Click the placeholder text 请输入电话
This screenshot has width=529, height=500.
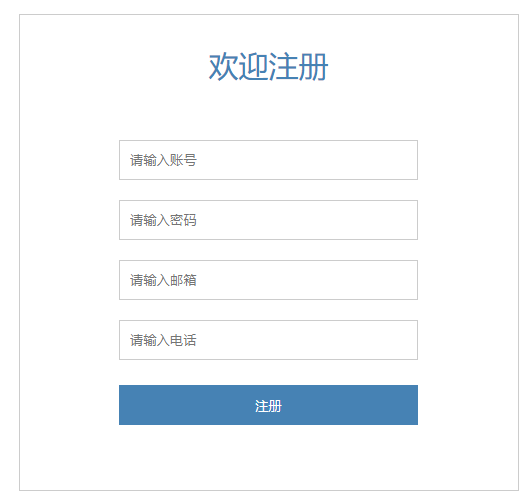pyautogui.click(x=163, y=340)
